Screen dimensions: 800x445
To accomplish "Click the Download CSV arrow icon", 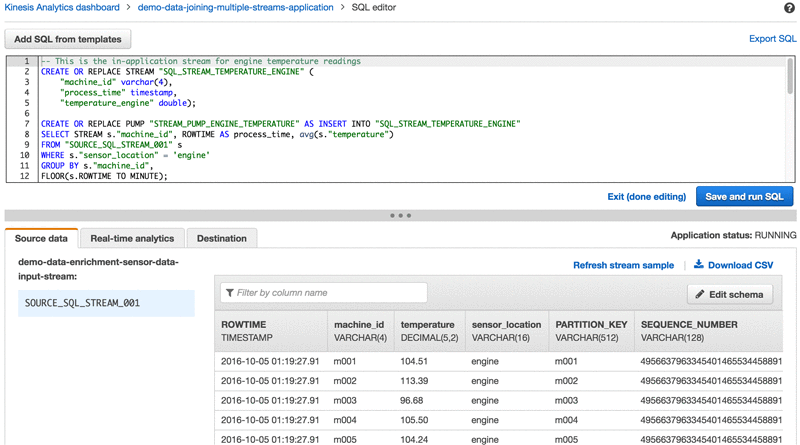I will [x=699, y=265].
